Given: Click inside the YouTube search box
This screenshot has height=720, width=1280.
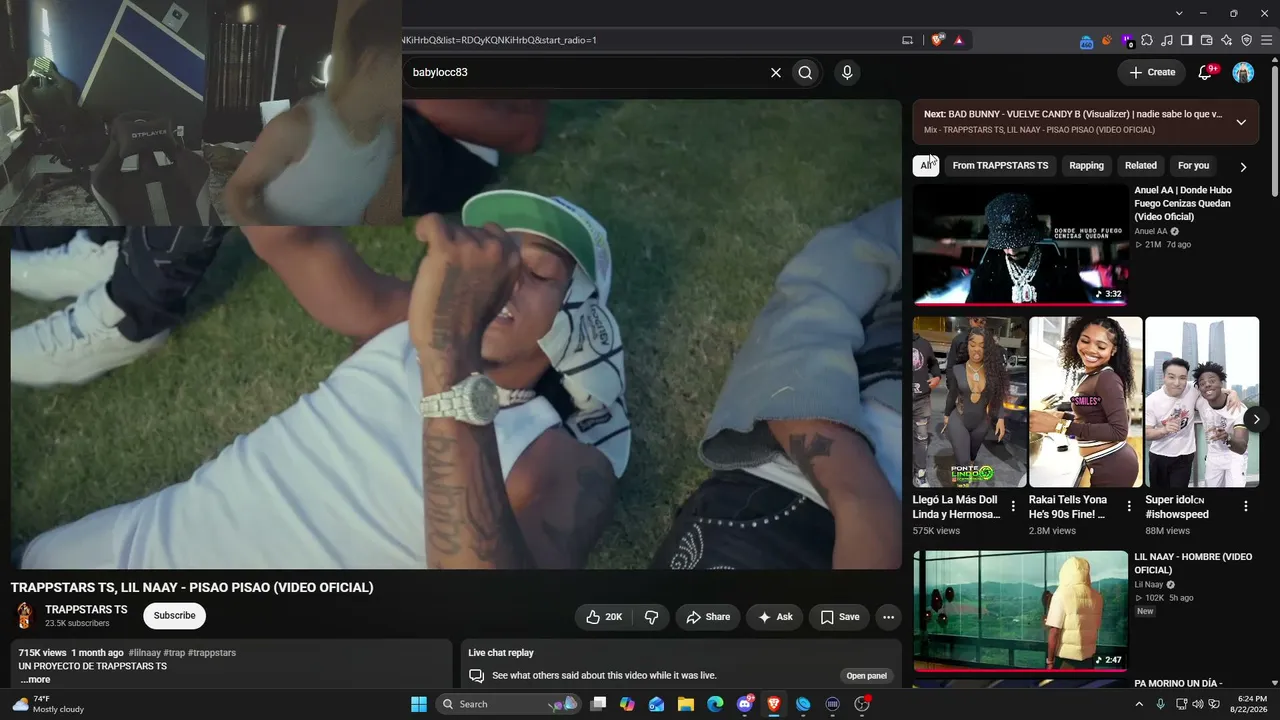Looking at the screenshot, I should coord(587,72).
